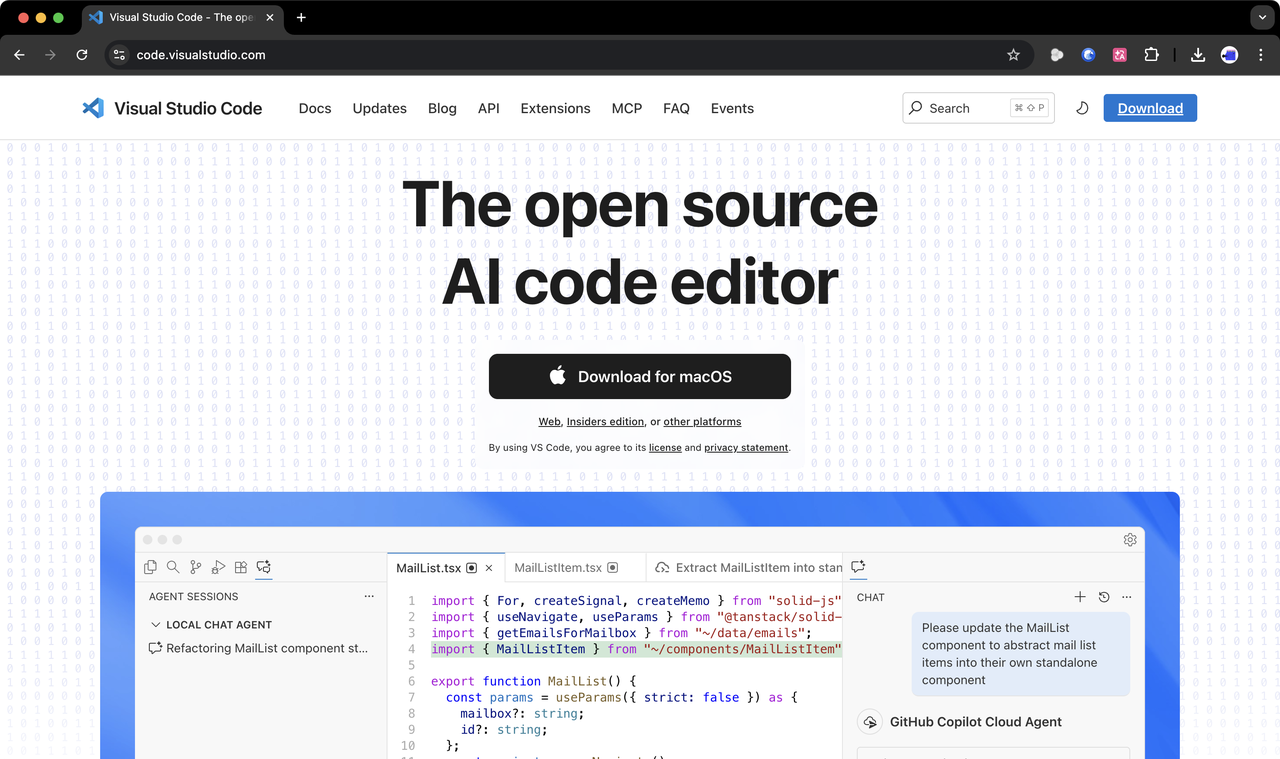The image size is (1280, 759).
Task: Open the browser Downloads tray icon
Action: tap(1198, 55)
